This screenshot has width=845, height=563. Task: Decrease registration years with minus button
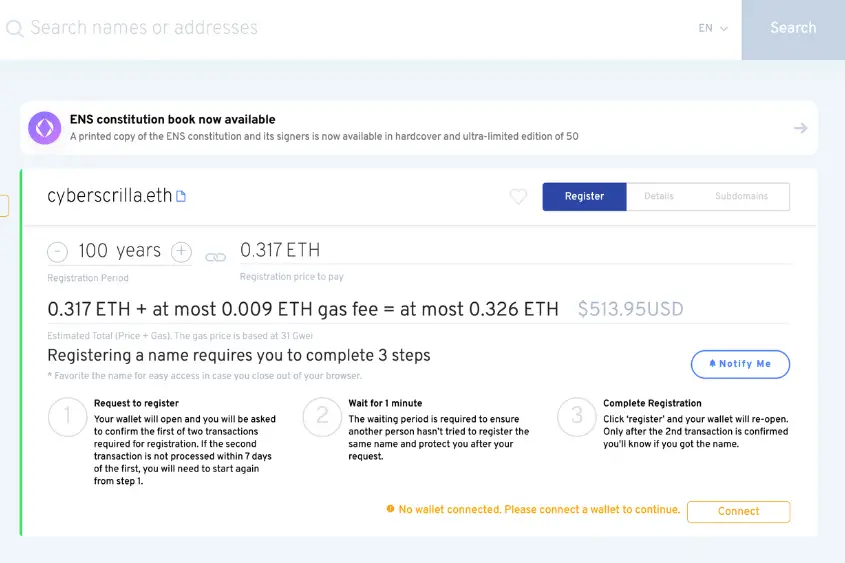point(57,252)
